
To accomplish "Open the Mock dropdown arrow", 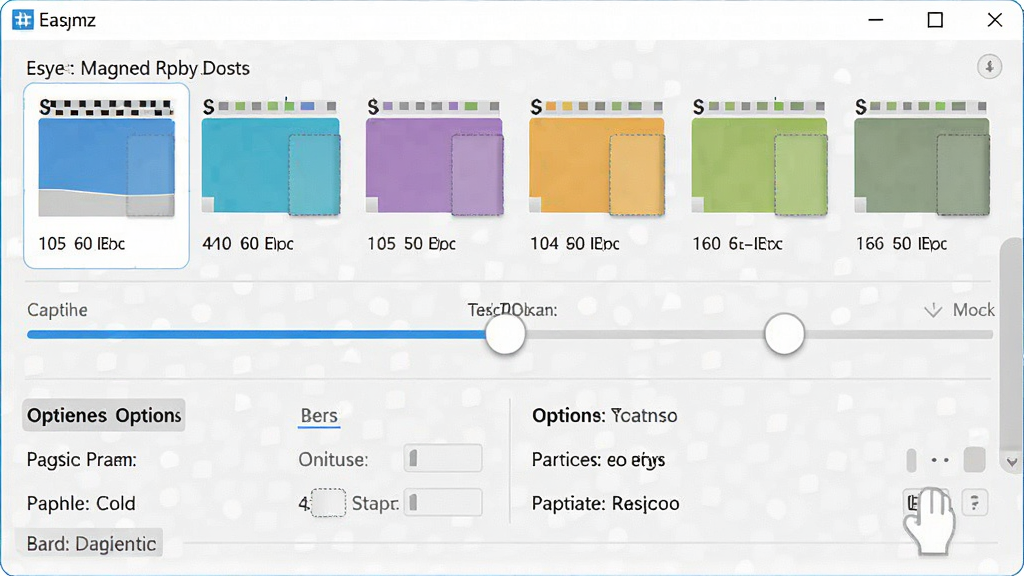I will pyautogui.click(x=933, y=310).
